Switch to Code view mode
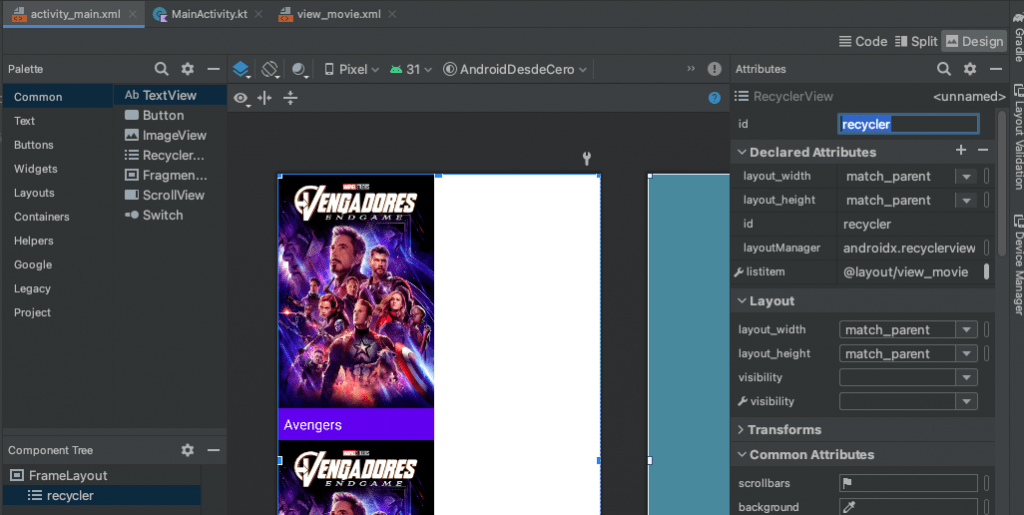 click(863, 41)
